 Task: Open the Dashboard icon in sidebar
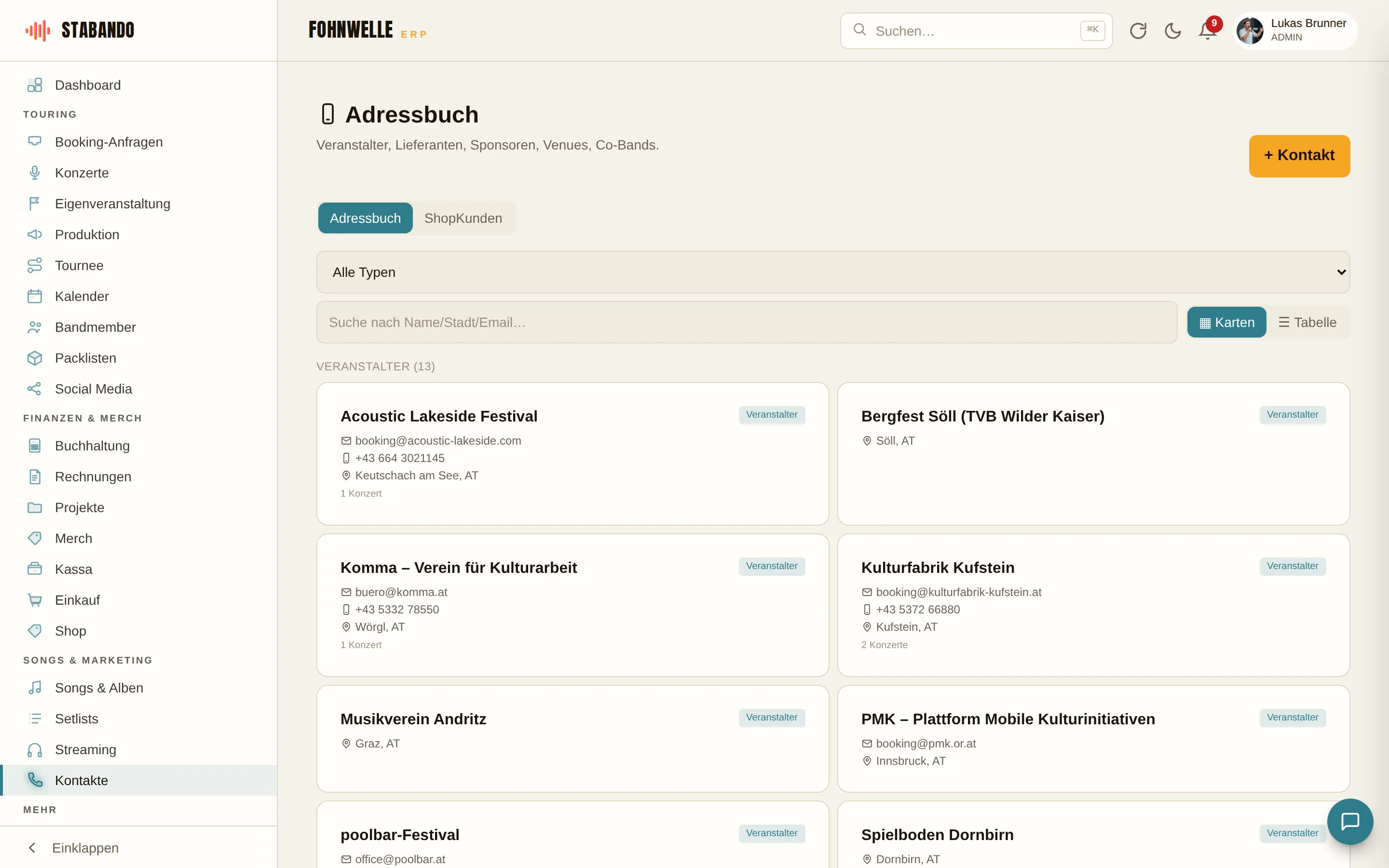[34, 85]
